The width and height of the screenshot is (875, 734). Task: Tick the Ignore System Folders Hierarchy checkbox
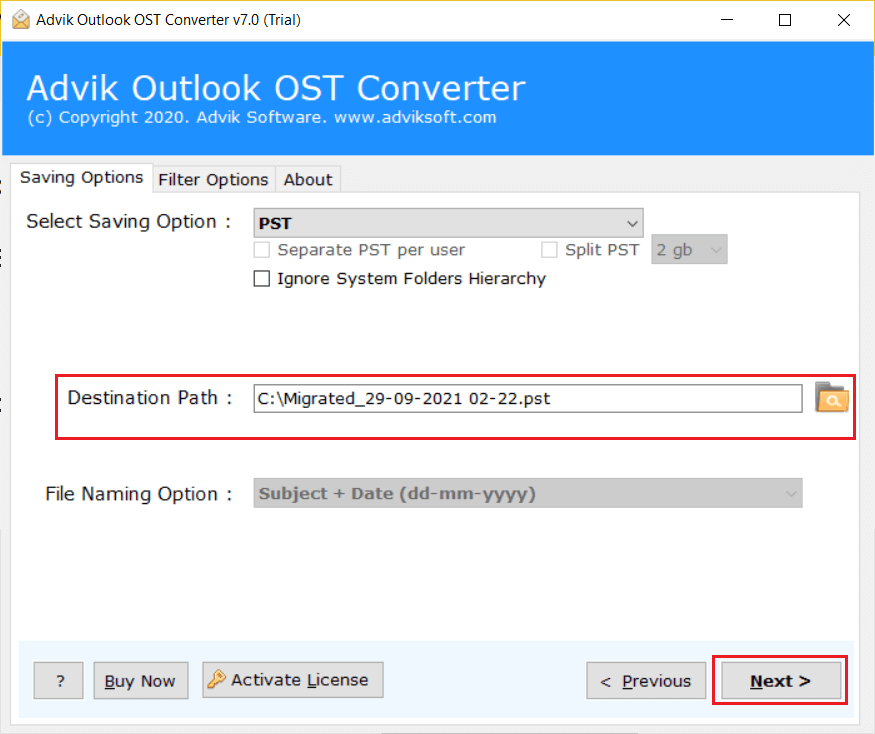click(262, 279)
